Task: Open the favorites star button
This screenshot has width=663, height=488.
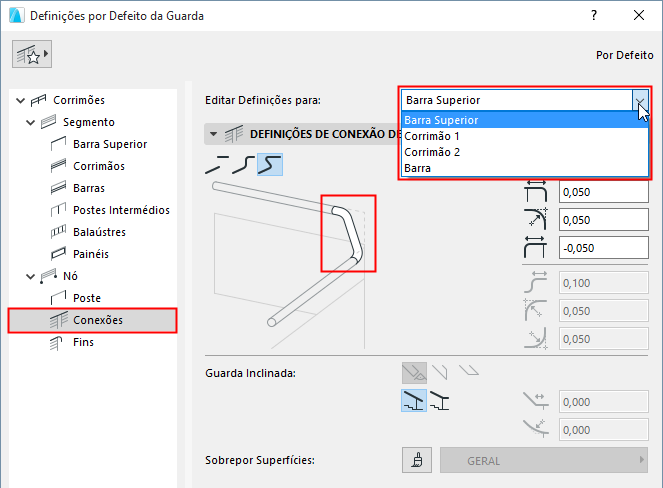Action: tap(32, 56)
